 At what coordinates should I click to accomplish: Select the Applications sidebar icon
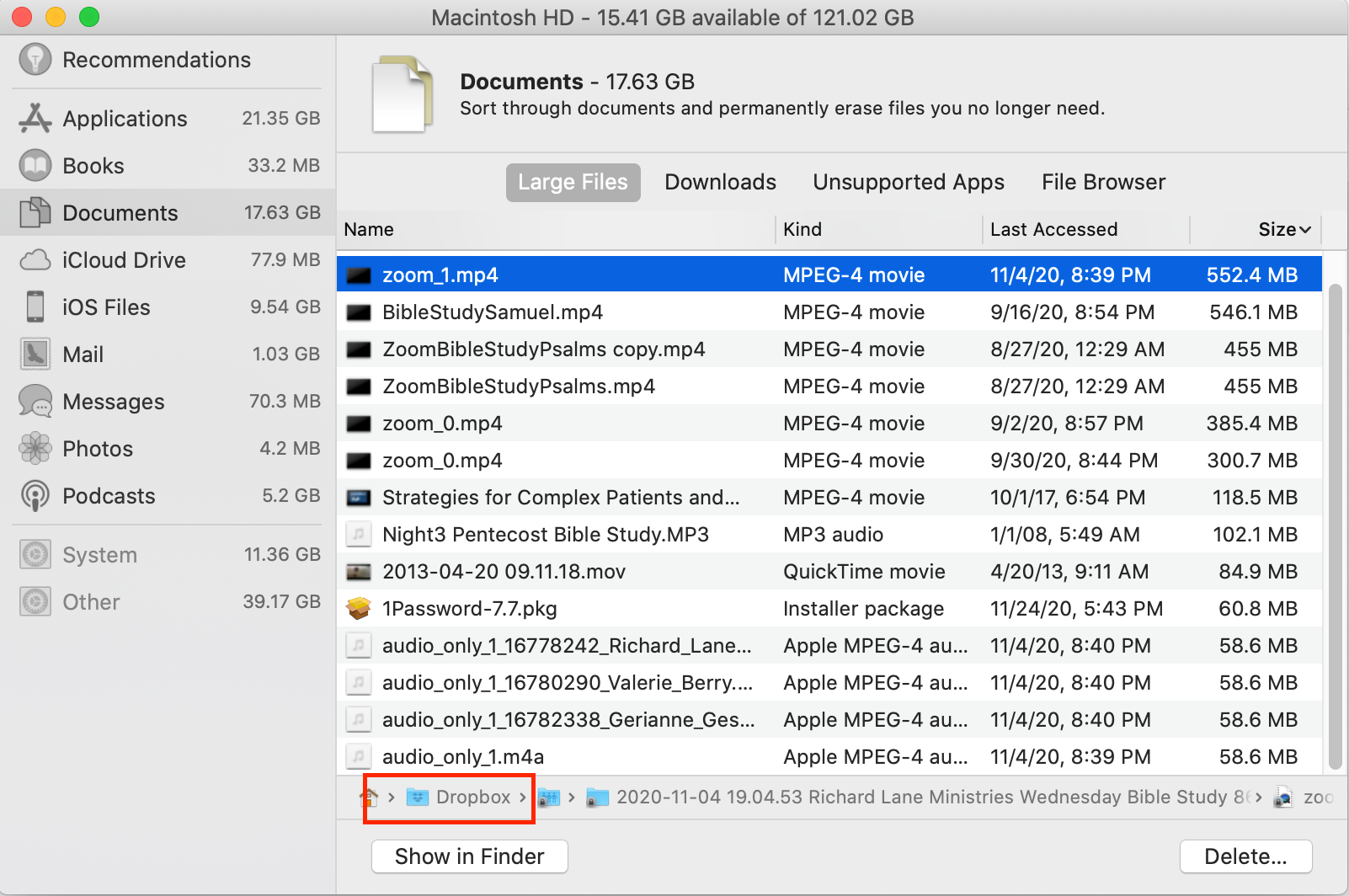pos(35,119)
